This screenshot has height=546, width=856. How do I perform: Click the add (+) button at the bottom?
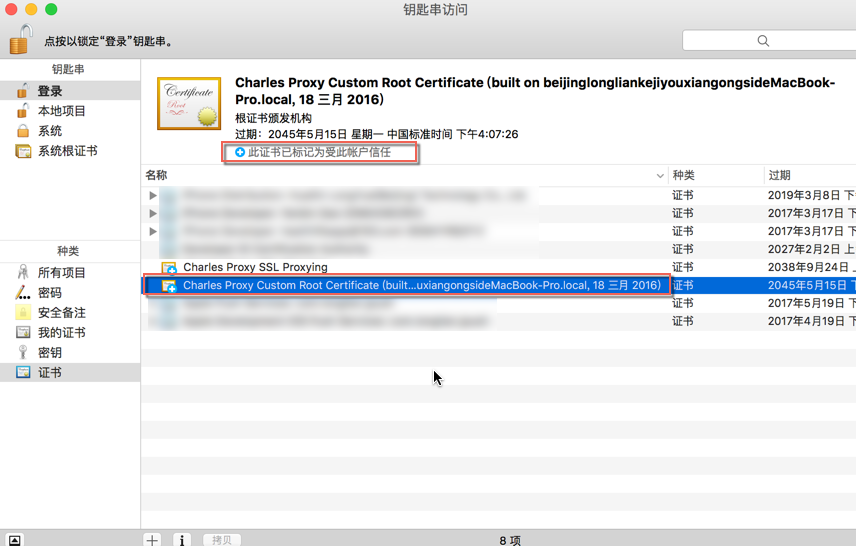coord(152,539)
